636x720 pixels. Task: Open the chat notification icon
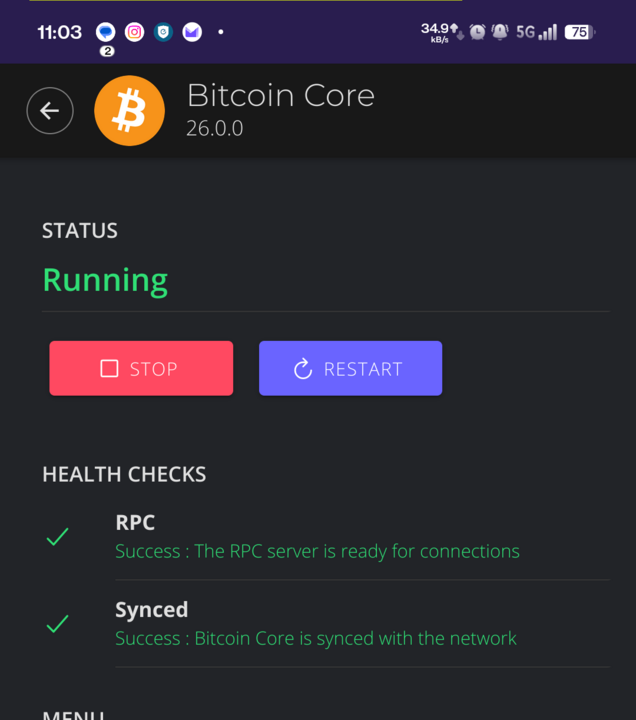point(106,32)
